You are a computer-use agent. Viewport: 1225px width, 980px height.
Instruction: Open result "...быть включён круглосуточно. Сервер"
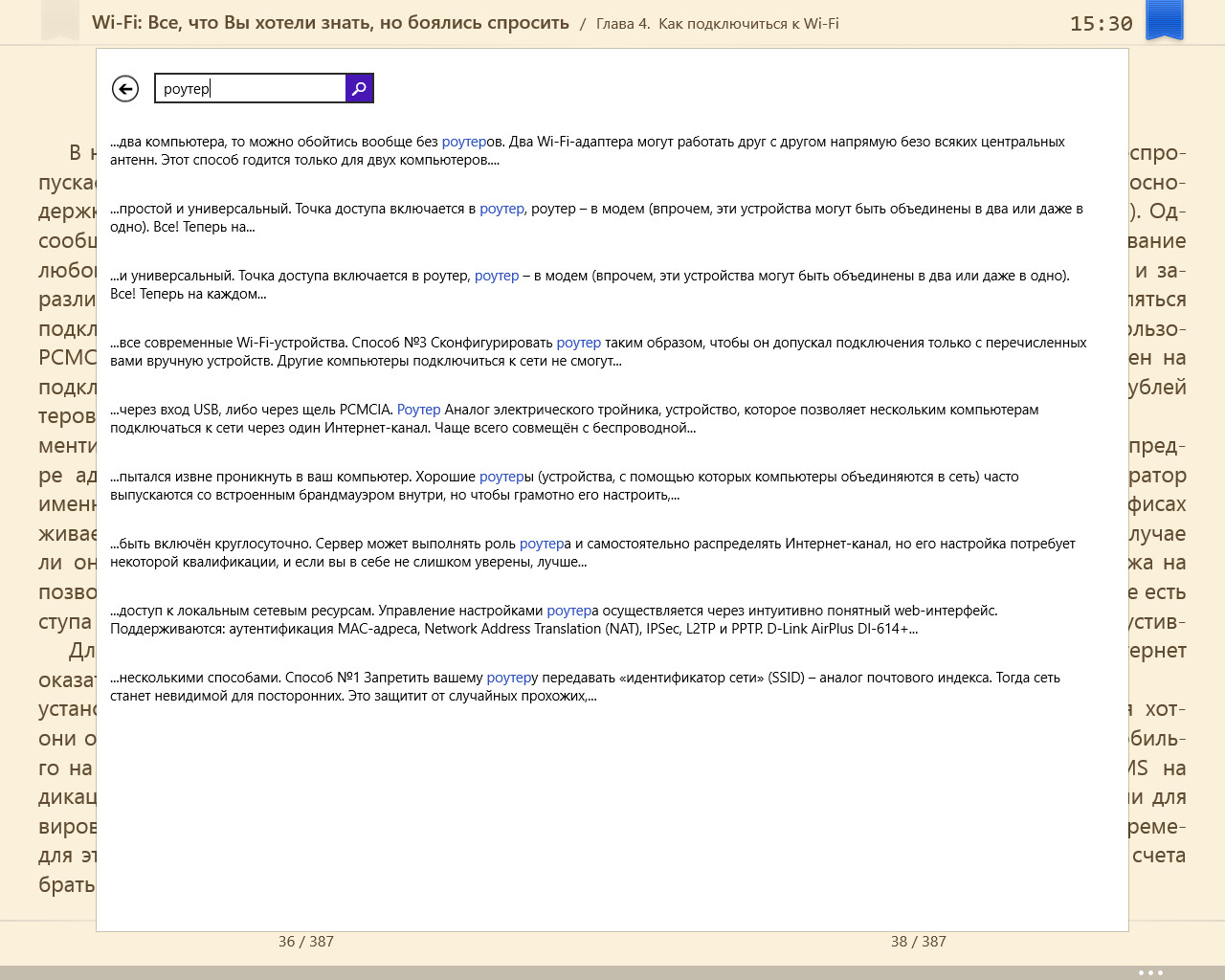tap(592, 552)
